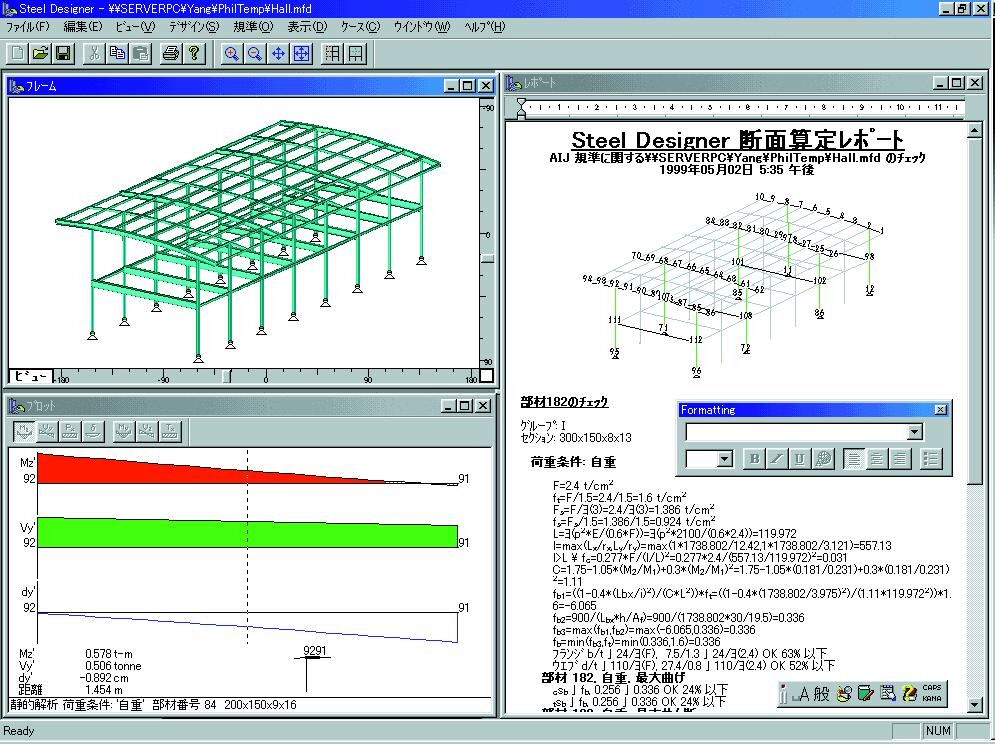Open the 表示(D) menu

307,27
